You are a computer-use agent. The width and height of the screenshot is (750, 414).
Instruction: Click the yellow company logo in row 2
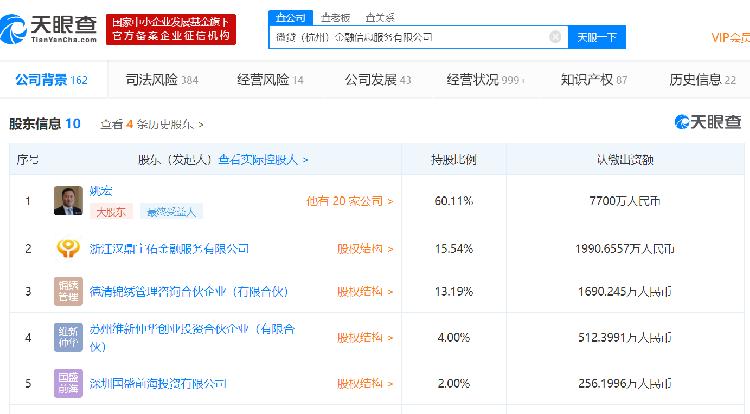point(69,248)
